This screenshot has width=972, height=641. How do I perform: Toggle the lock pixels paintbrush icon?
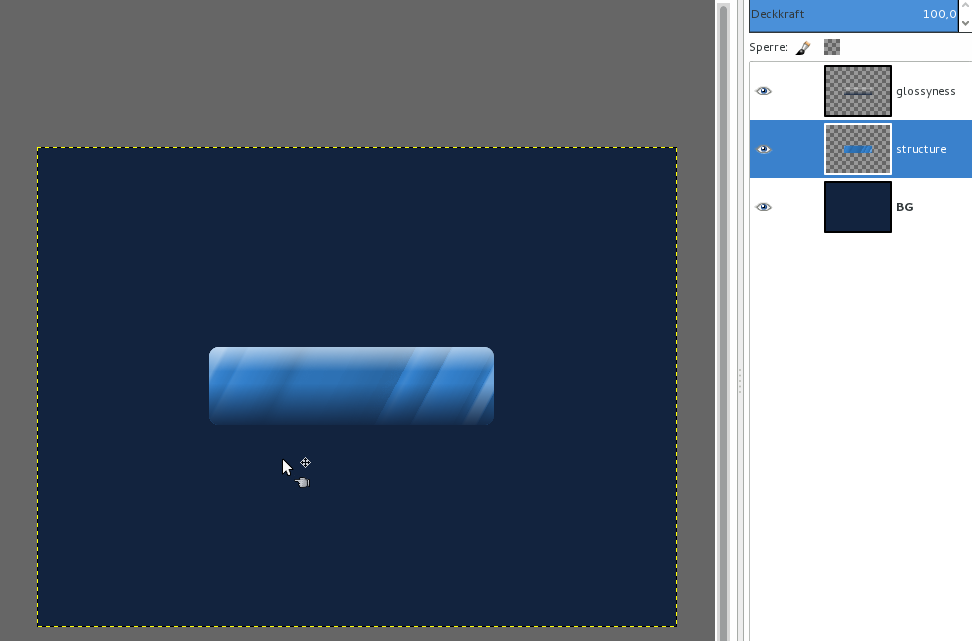803,48
